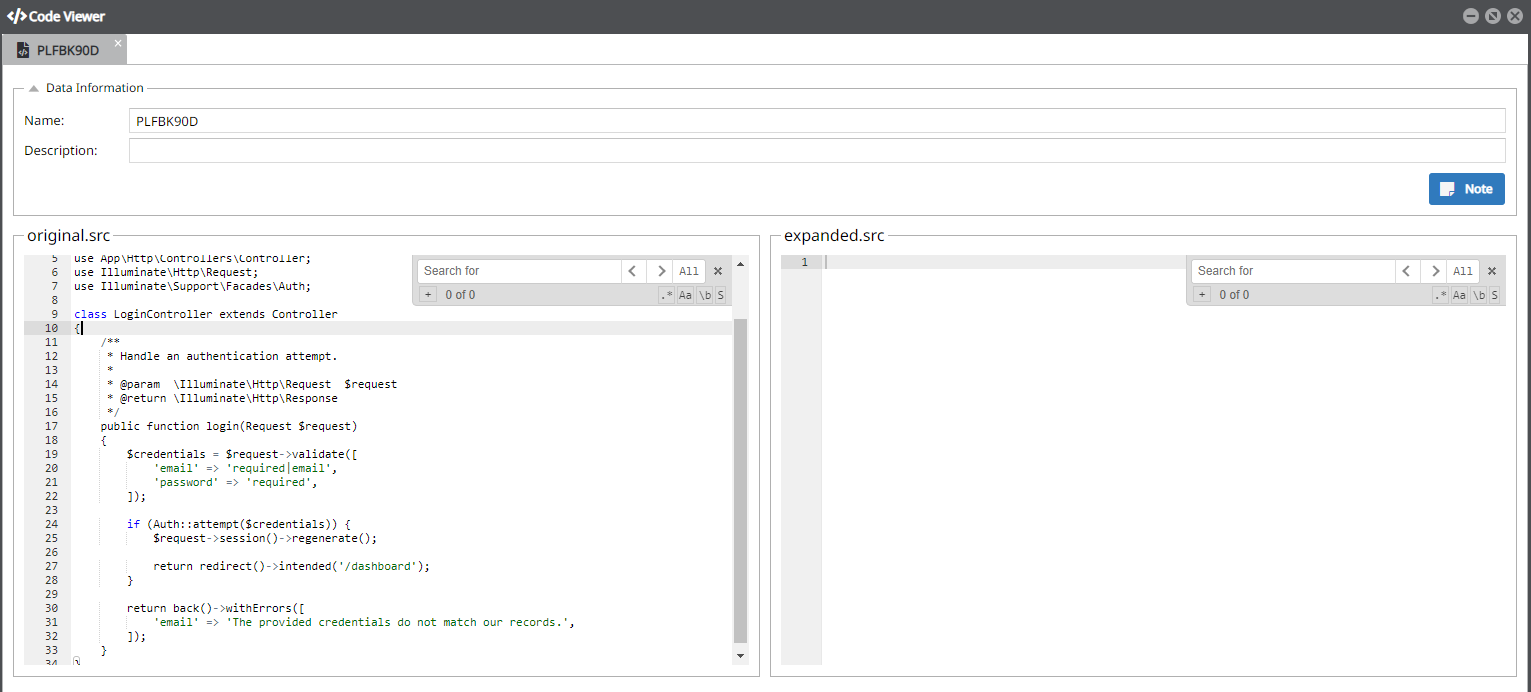Toggle regex search in original.src
The height and width of the screenshot is (692, 1531).
[666, 295]
